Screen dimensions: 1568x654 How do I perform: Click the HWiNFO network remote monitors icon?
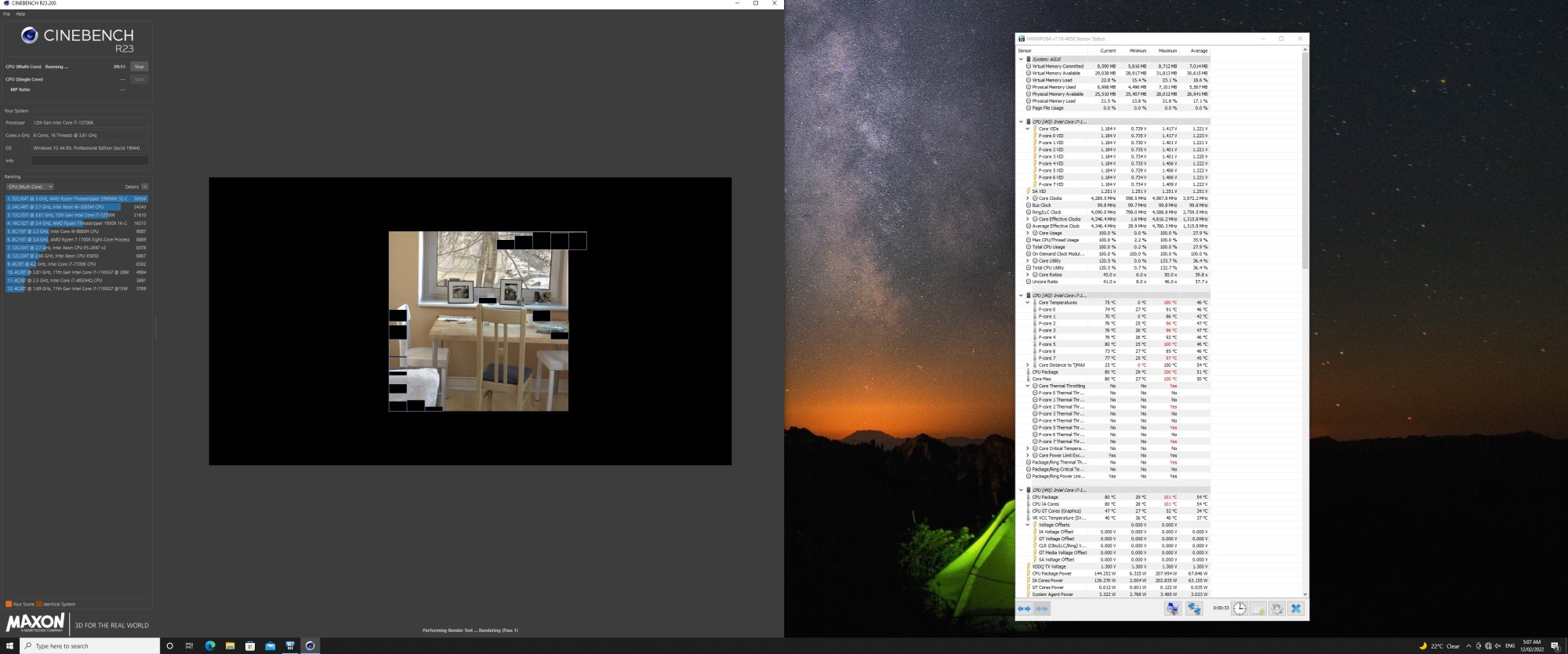[1194, 609]
